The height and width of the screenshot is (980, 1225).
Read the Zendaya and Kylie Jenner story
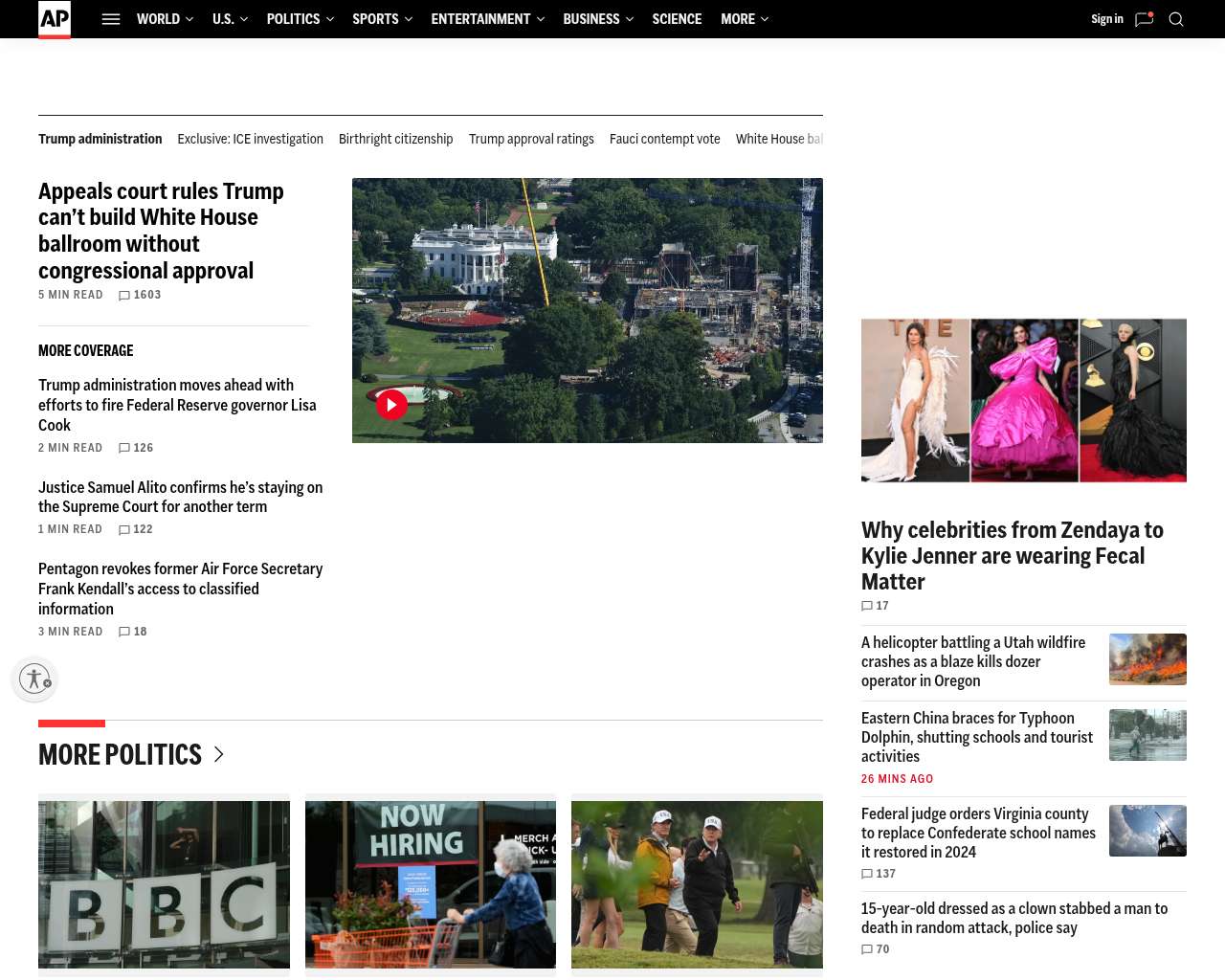(x=1013, y=556)
